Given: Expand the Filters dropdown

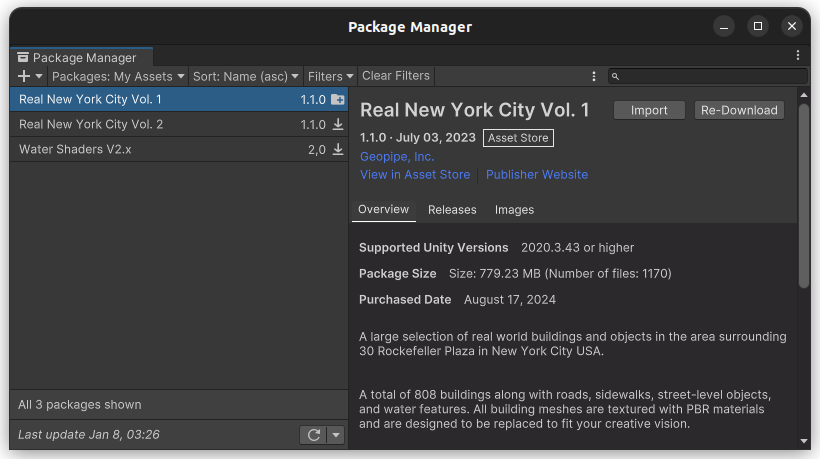Looking at the screenshot, I should click(330, 76).
